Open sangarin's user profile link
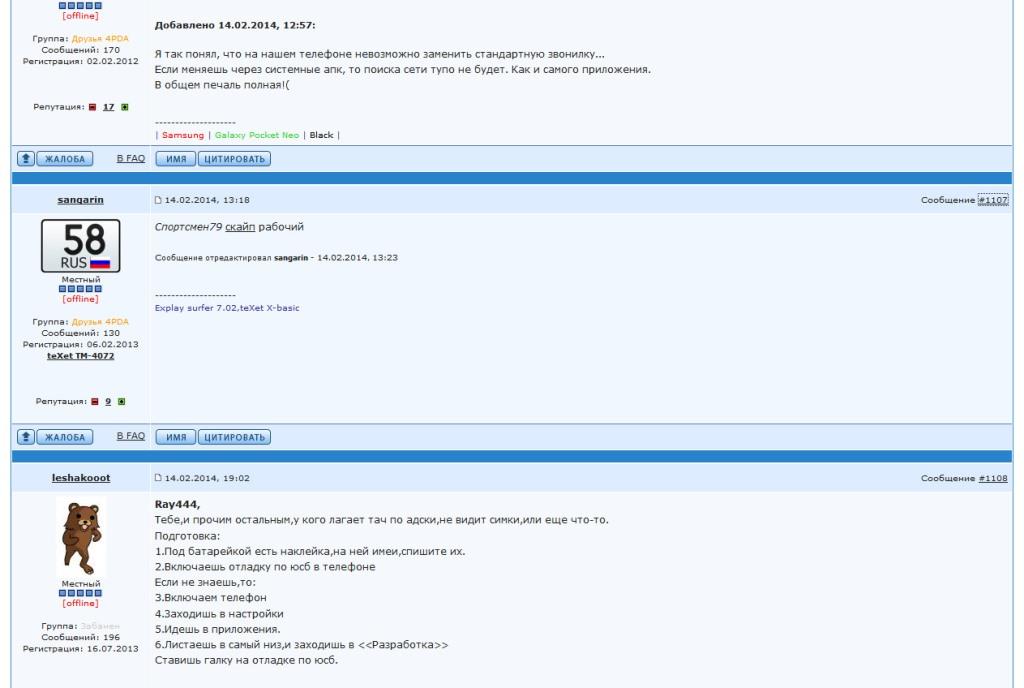The image size is (1024, 688). coord(81,200)
